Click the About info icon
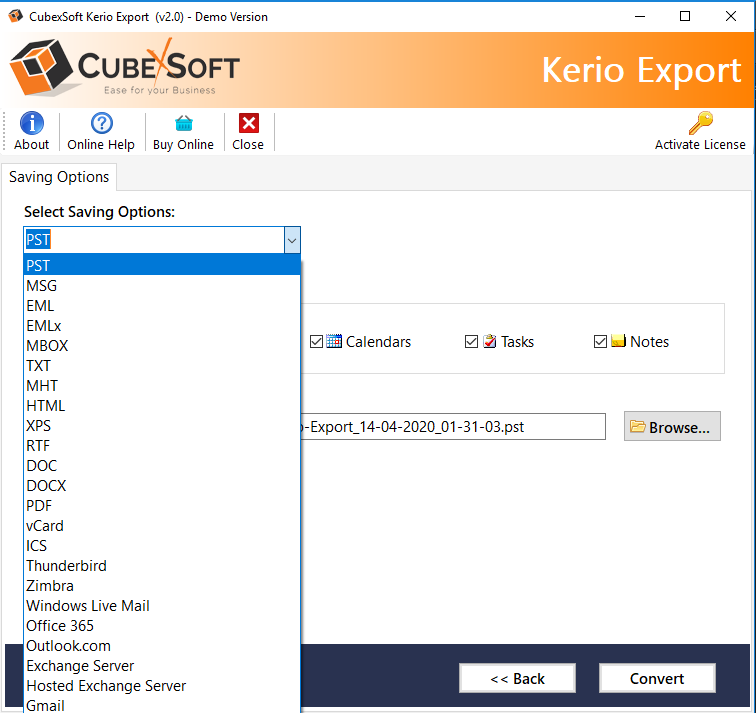Viewport: 756px width, 713px height. point(31,123)
